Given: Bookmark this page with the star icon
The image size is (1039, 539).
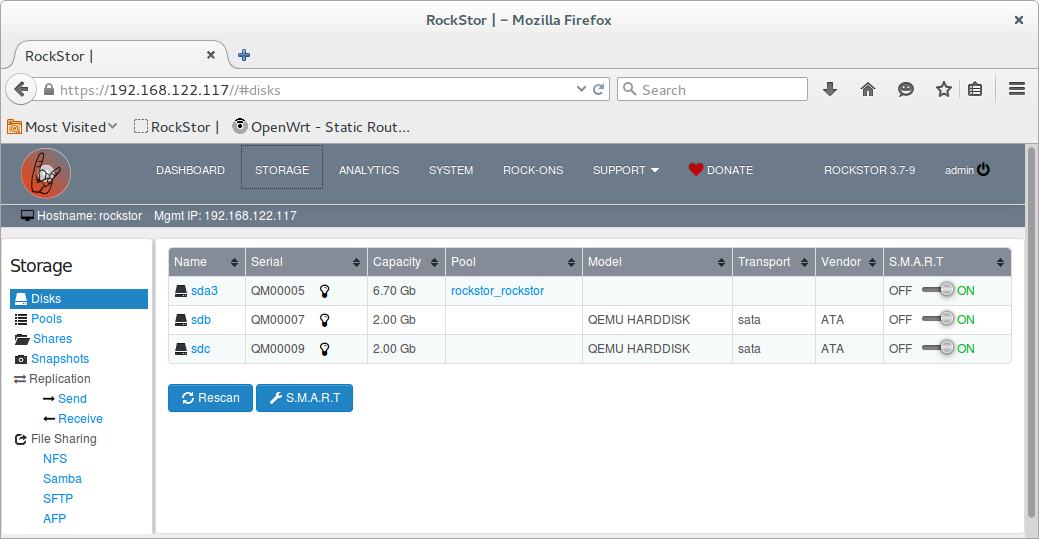Looking at the screenshot, I should (x=944, y=90).
